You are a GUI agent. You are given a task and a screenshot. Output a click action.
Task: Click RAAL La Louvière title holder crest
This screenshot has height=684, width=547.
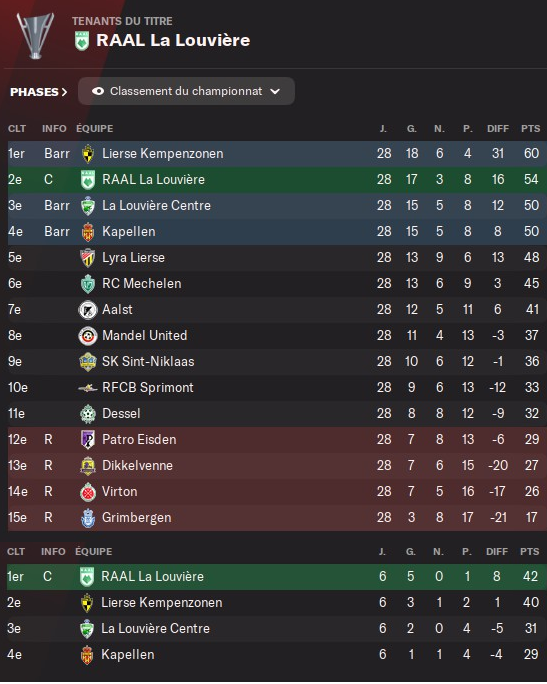click(82, 41)
